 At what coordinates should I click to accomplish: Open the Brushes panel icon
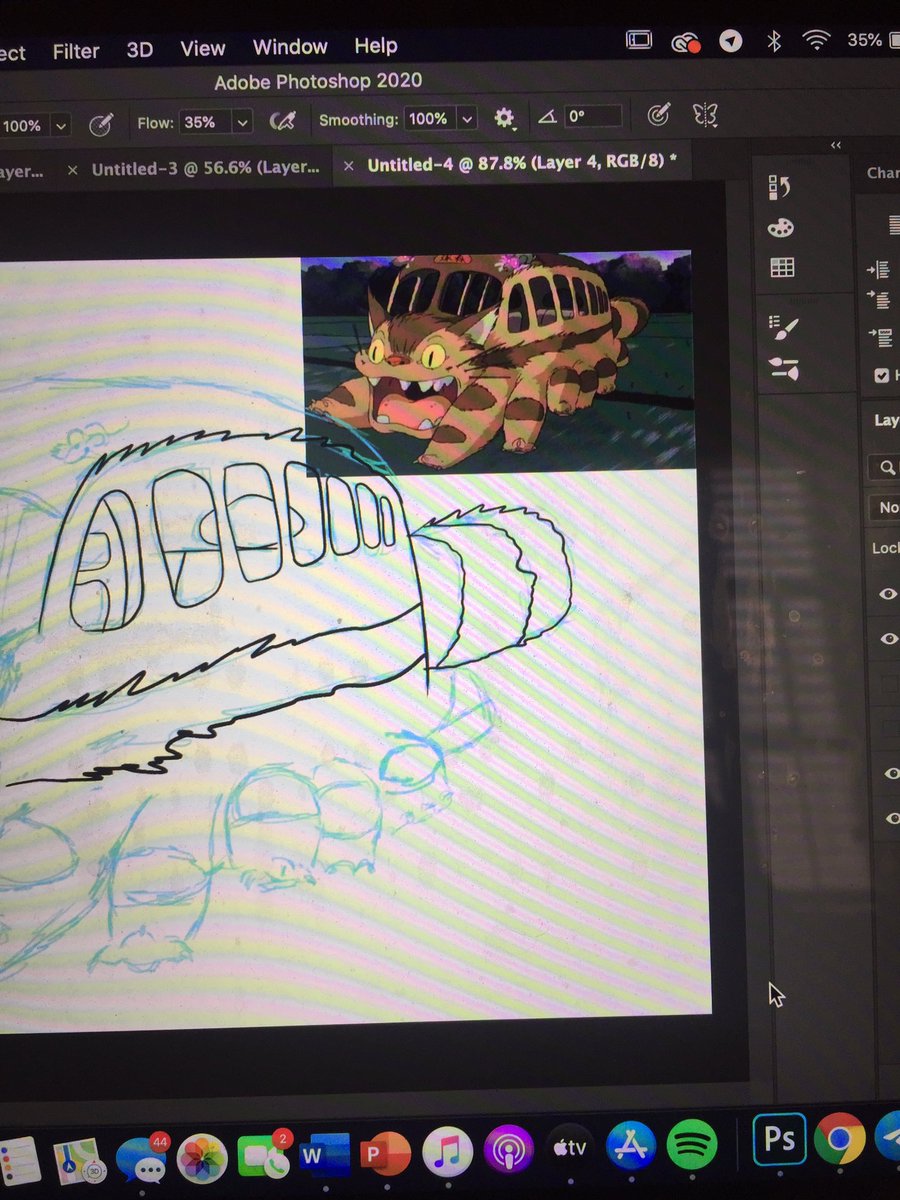[x=782, y=367]
